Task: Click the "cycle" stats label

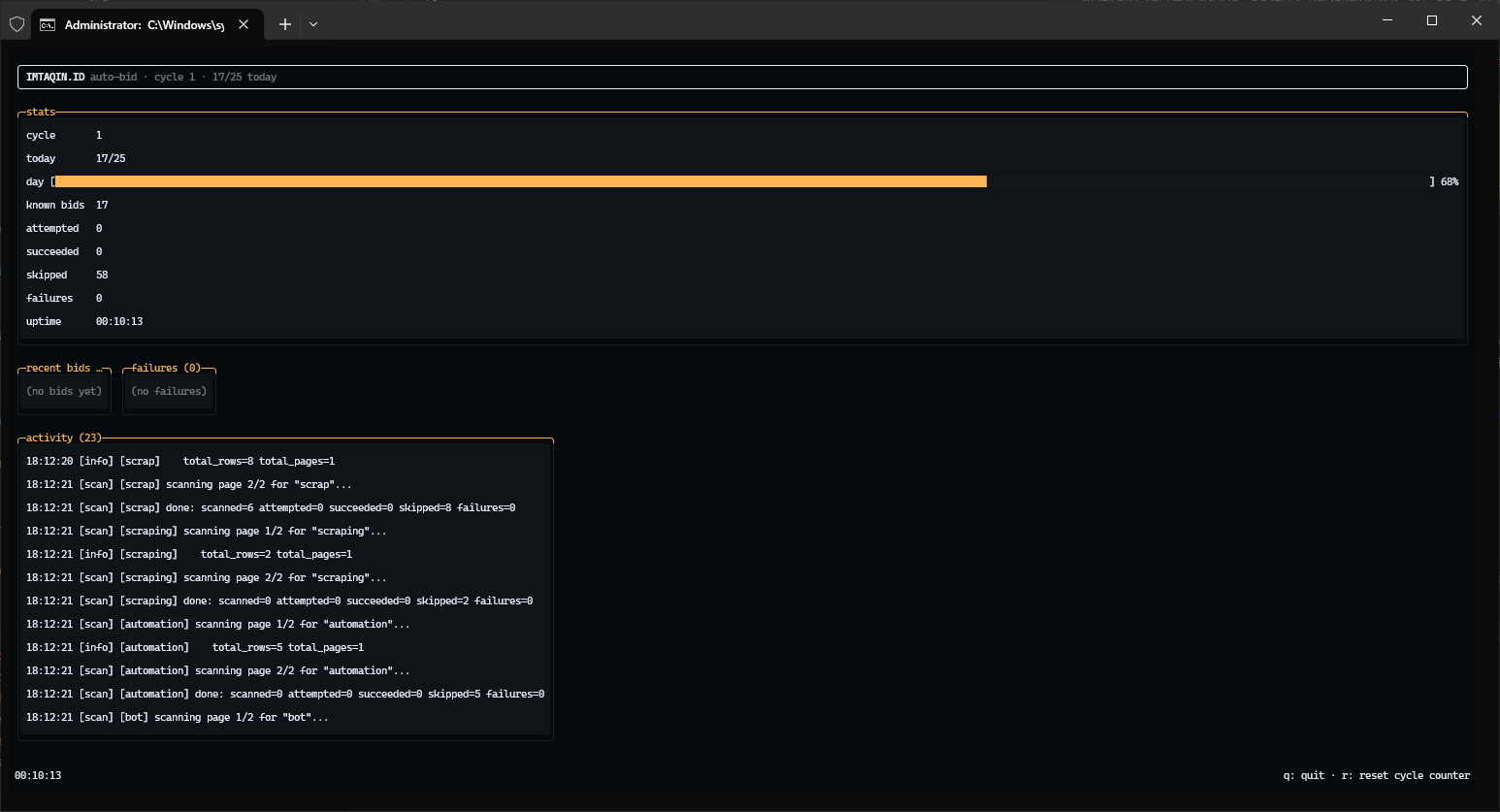Action: [x=41, y=135]
